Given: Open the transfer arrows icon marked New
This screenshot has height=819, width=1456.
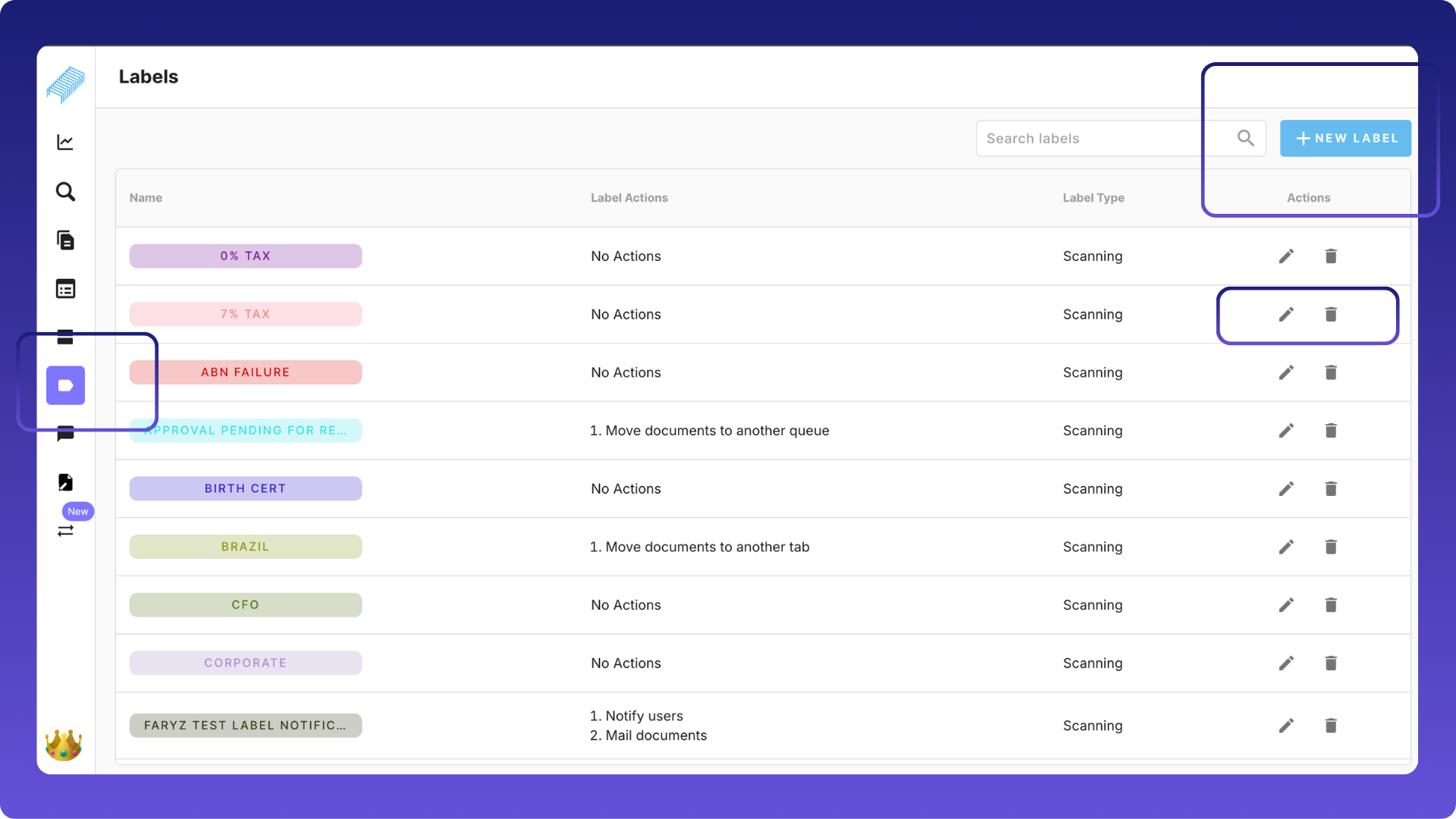Looking at the screenshot, I should pyautogui.click(x=65, y=531).
